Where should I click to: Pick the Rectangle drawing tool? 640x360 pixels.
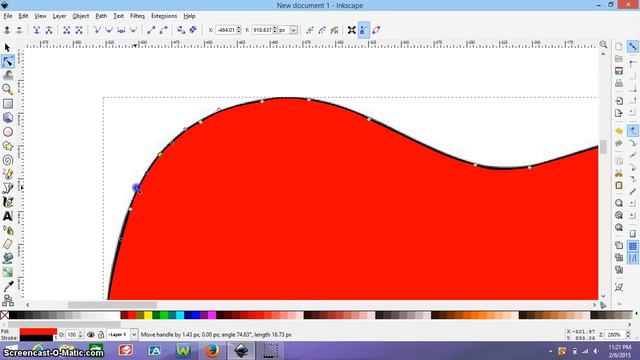click(8, 104)
